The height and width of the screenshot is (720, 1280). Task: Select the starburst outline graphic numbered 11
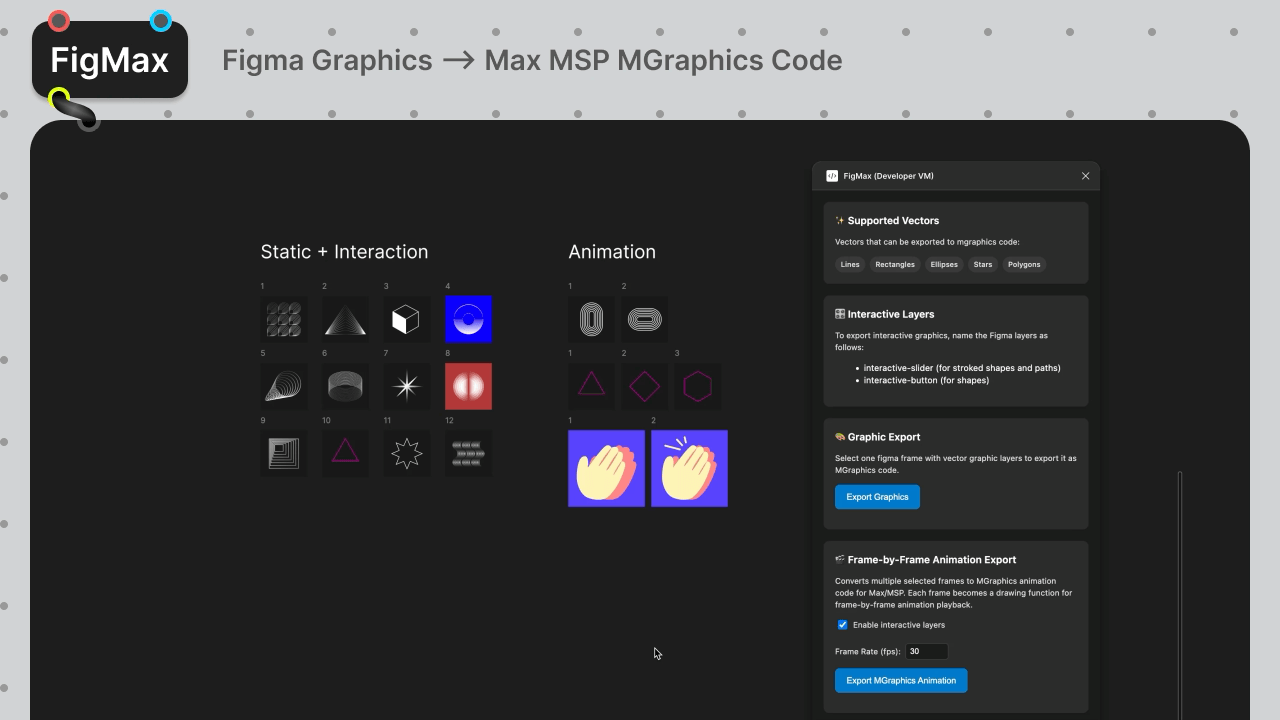pos(407,453)
